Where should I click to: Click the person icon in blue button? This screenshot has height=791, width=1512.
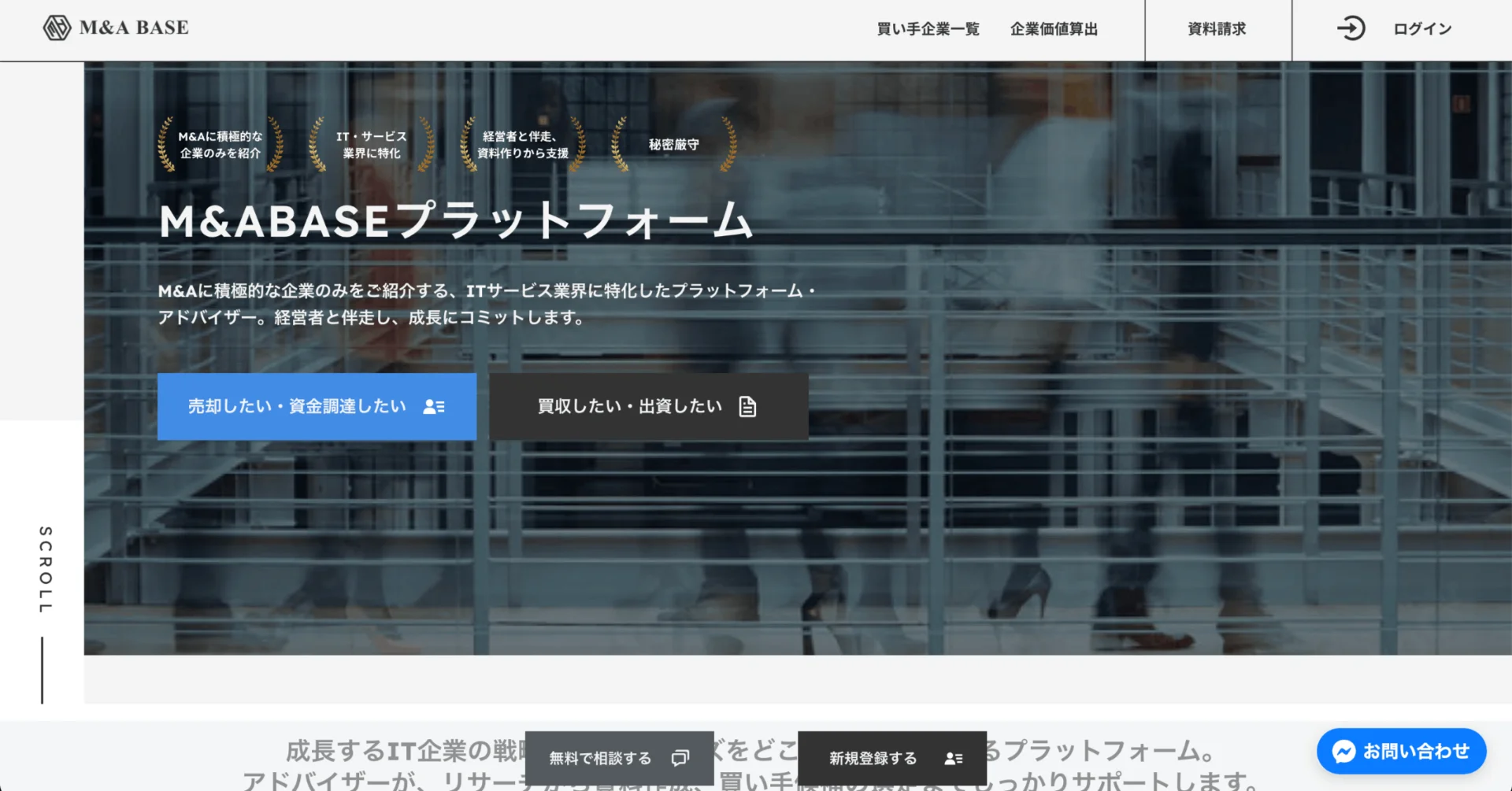[434, 407]
